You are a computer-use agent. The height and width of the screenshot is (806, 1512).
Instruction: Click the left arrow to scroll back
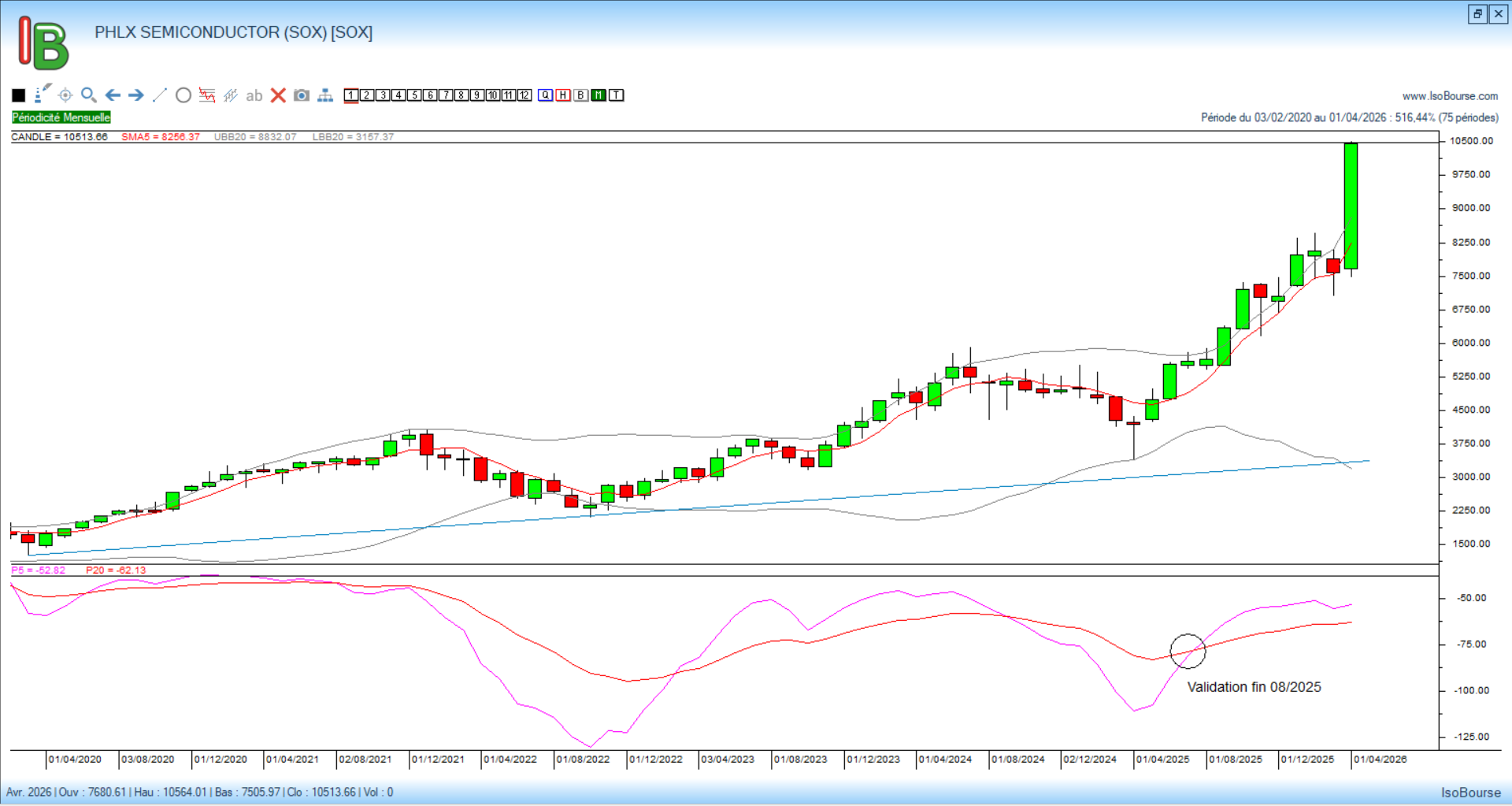[113, 95]
